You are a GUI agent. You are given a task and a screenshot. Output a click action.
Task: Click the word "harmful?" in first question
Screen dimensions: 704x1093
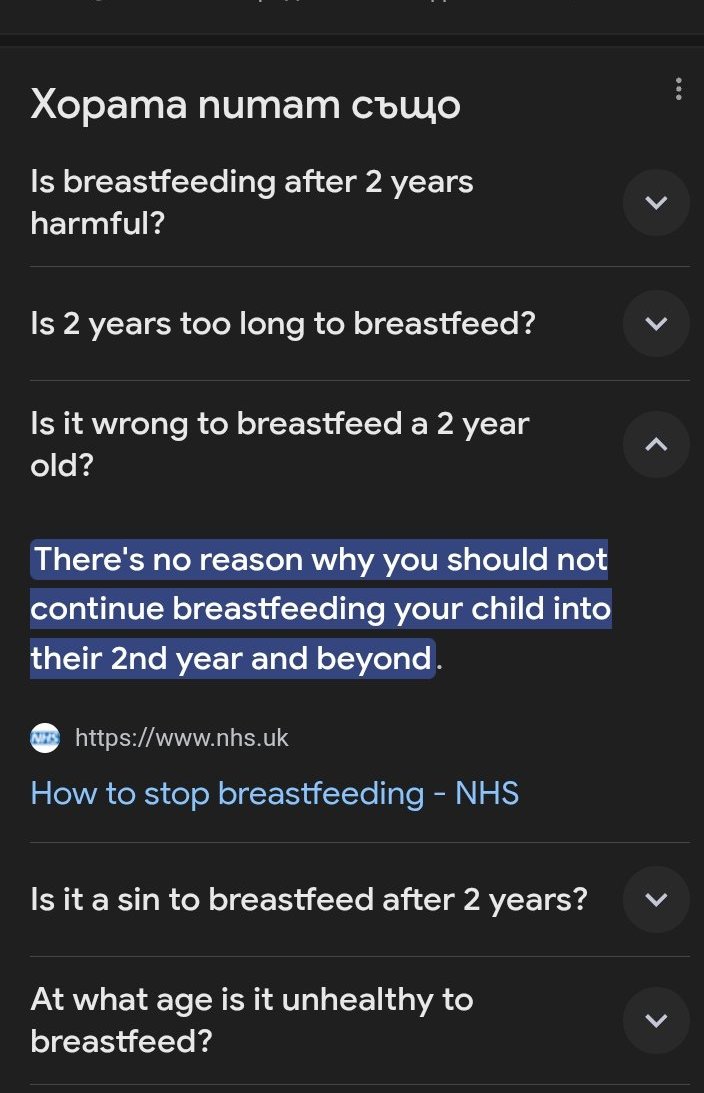(97, 224)
